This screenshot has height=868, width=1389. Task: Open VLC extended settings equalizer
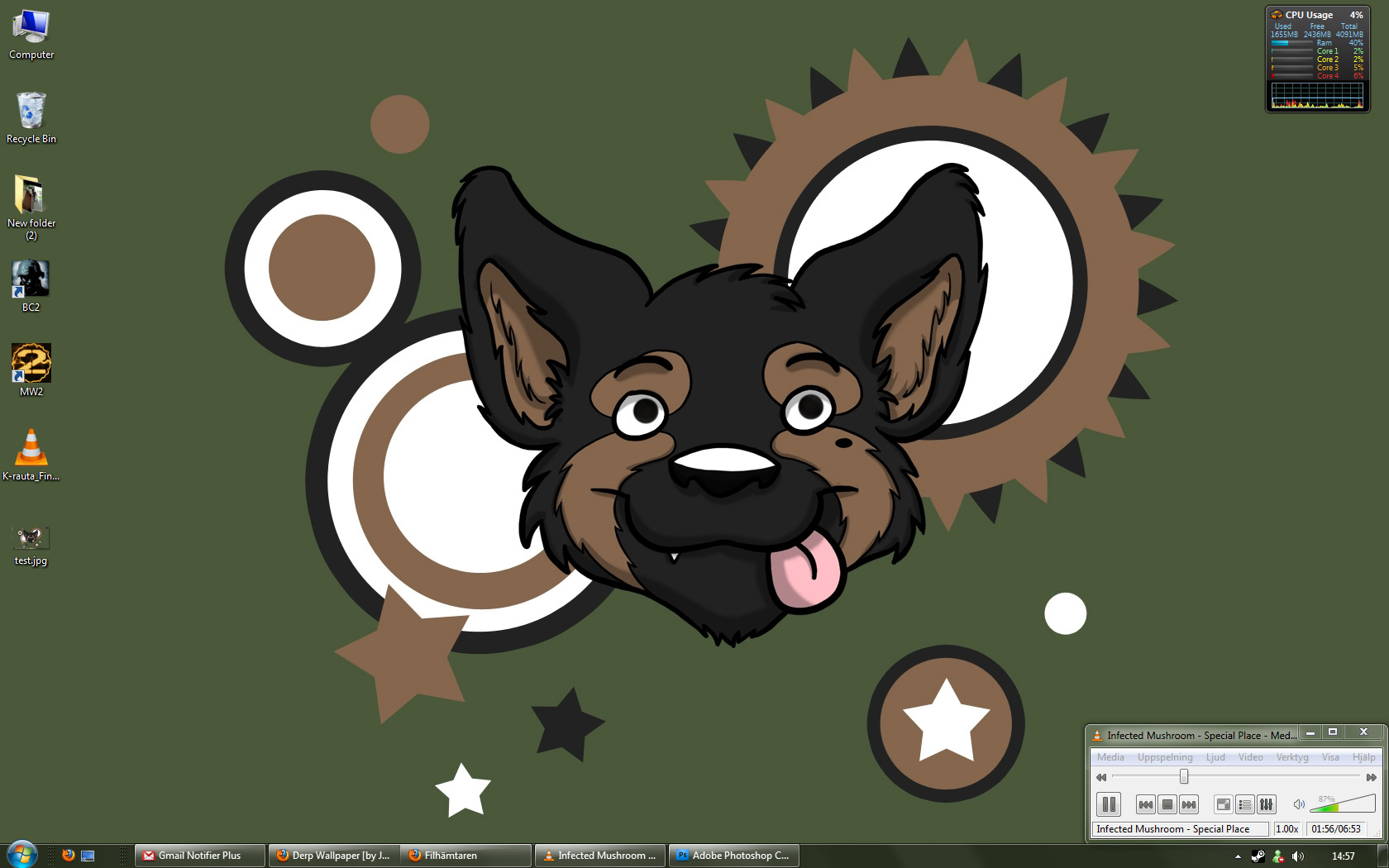coord(1266,804)
